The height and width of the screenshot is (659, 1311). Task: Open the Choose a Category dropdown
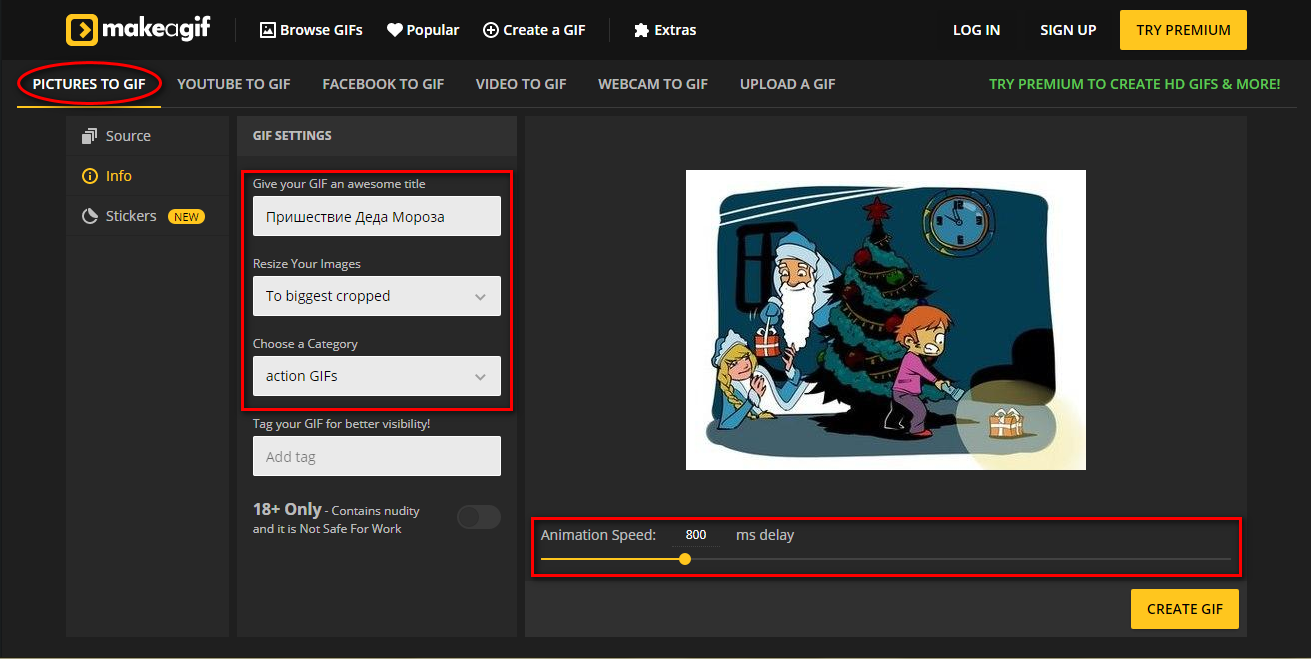pyautogui.click(x=377, y=376)
